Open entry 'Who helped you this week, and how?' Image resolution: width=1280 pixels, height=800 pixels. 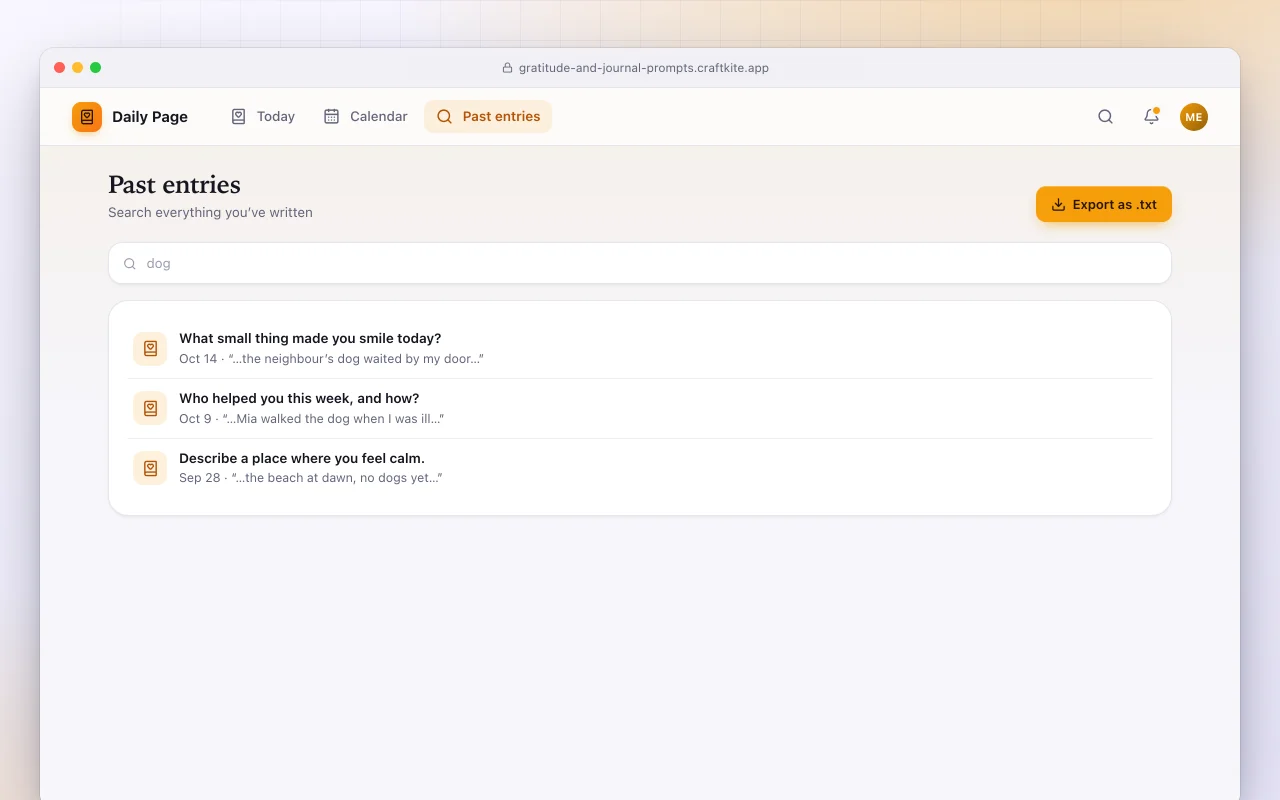640,408
